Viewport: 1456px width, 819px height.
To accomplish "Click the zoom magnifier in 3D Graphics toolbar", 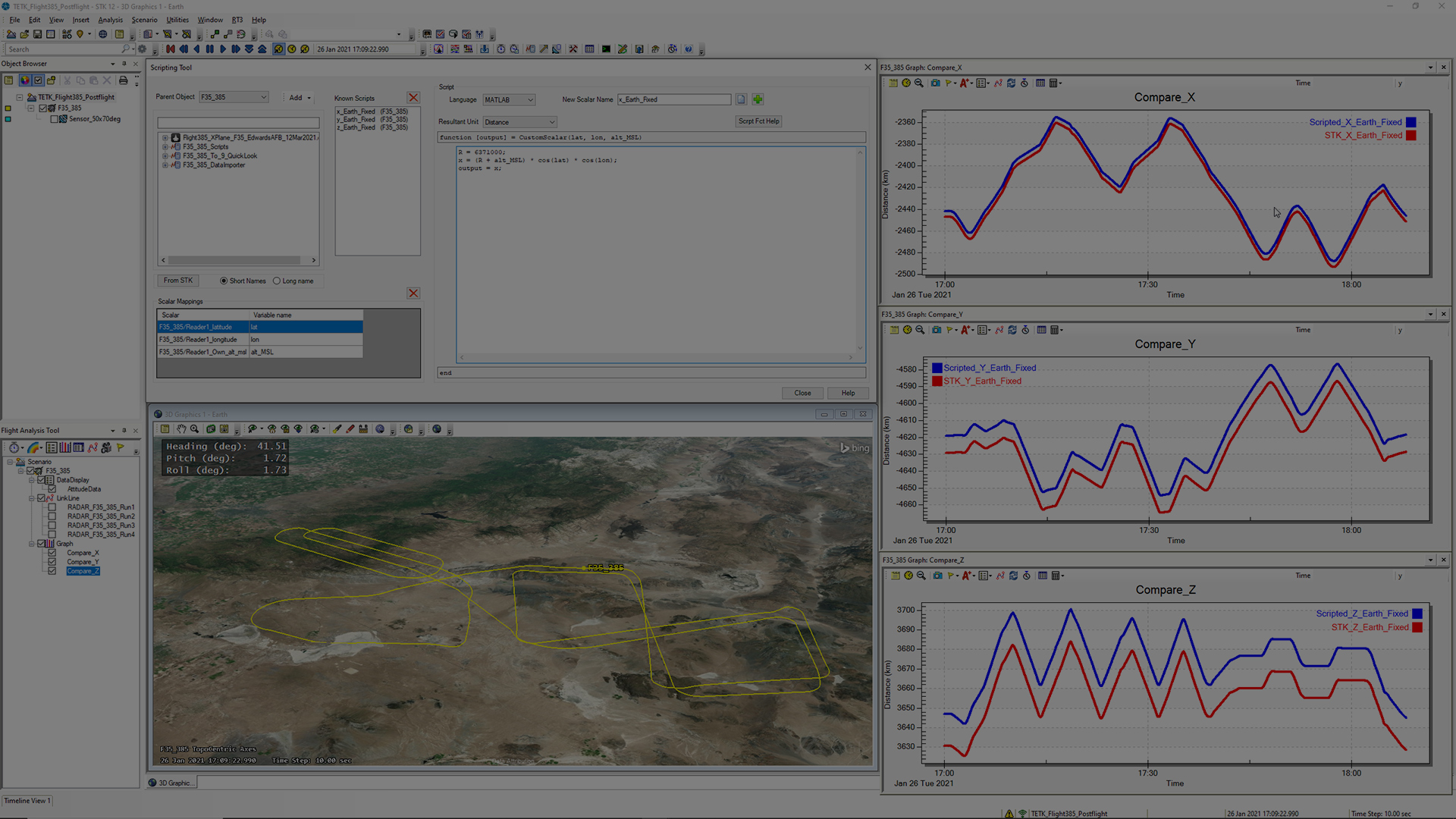I will pyautogui.click(x=195, y=429).
